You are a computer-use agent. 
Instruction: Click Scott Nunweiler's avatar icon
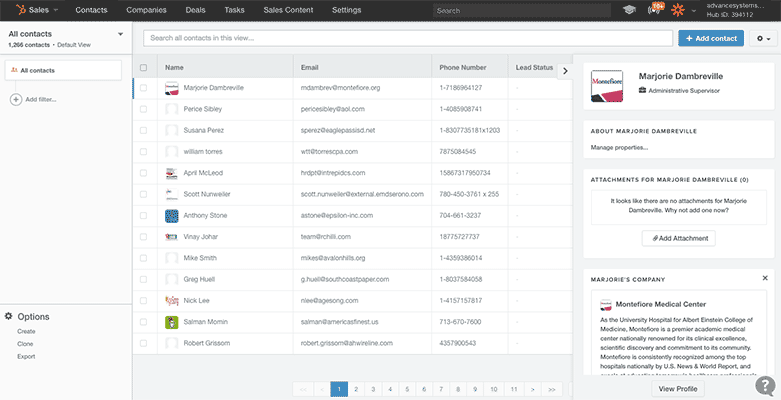point(171,194)
